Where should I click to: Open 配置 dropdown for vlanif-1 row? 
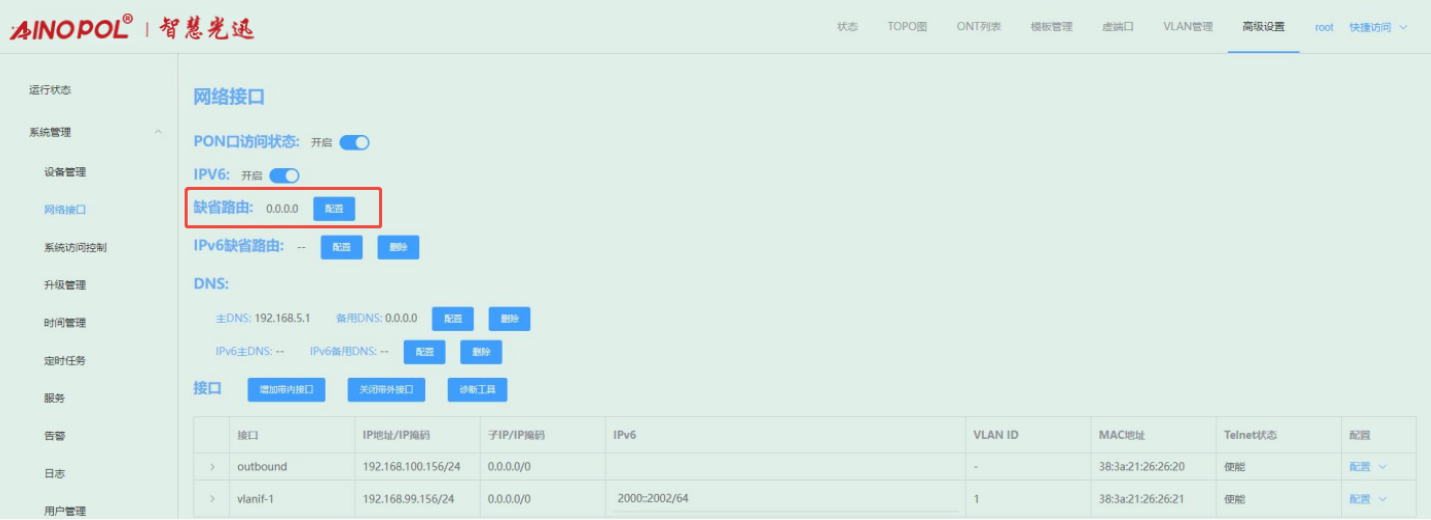click(1367, 499)
